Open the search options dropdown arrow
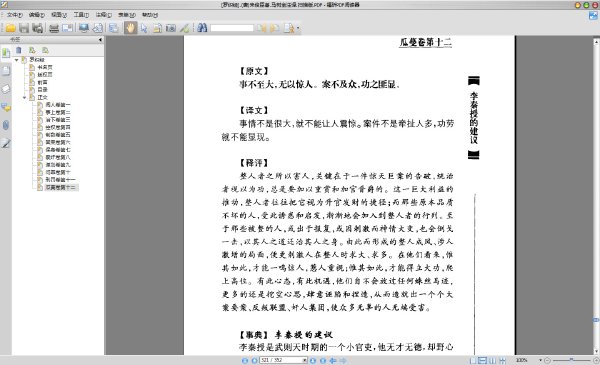This screenshot has width=600, height=365. [x=298, y=28]
